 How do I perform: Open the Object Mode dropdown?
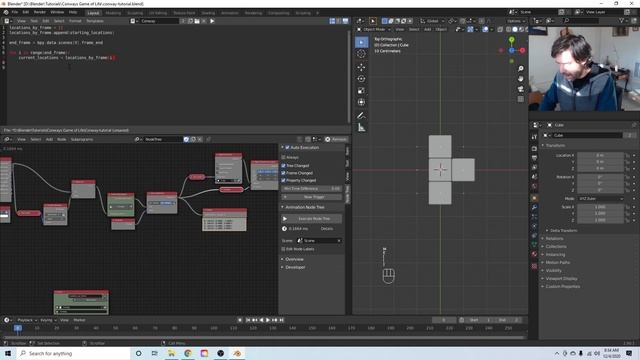[x=373, y=29]
